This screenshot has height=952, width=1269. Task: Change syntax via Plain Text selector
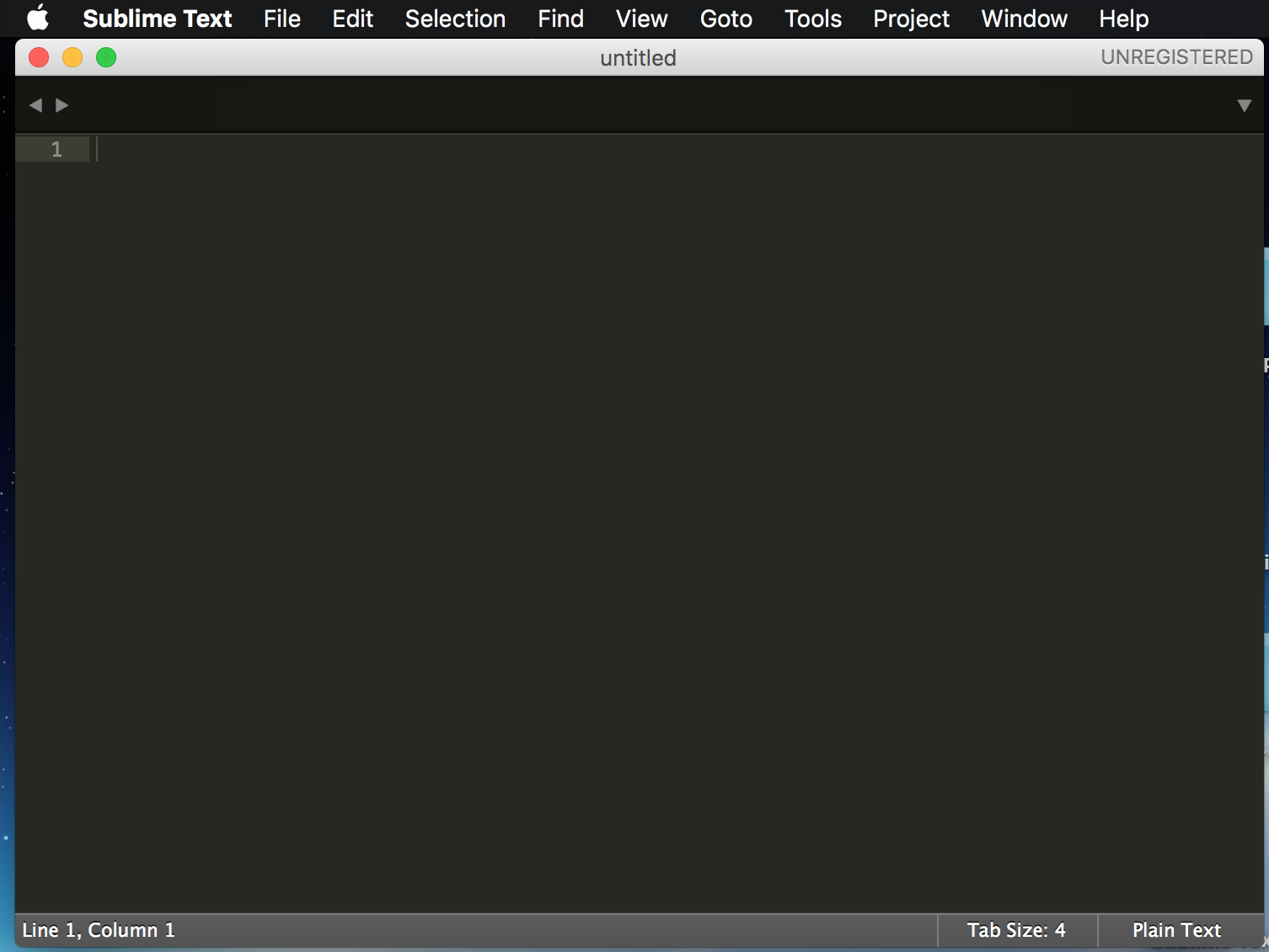tap(1176, 930)
